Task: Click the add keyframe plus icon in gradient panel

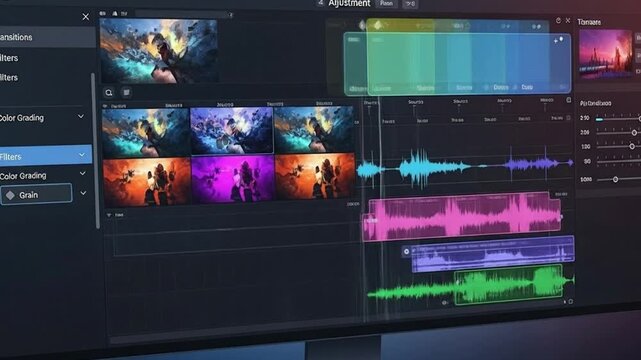Action: 556,41
